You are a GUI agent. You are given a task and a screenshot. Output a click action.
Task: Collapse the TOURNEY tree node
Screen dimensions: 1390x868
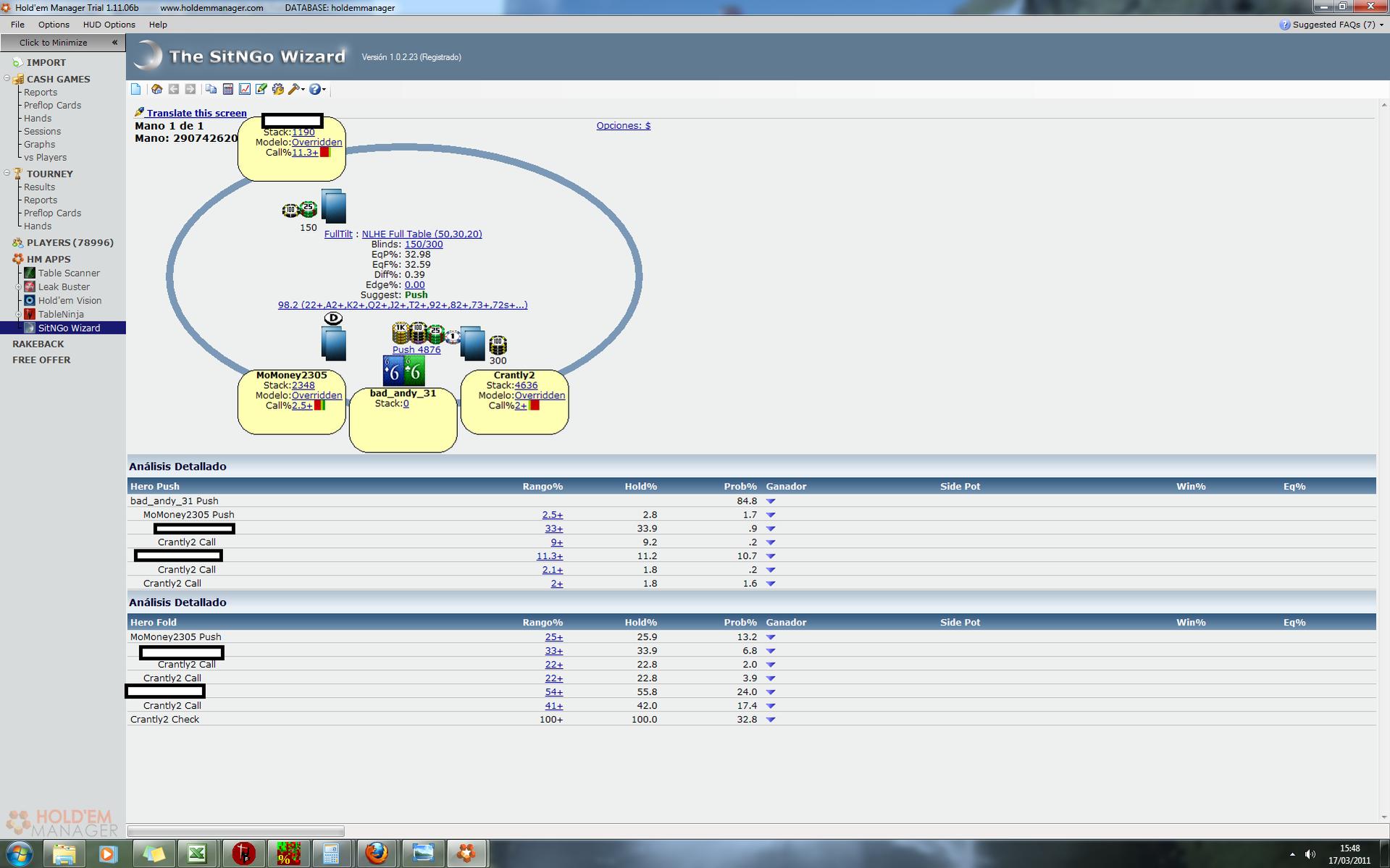click(x=7, y=173)
